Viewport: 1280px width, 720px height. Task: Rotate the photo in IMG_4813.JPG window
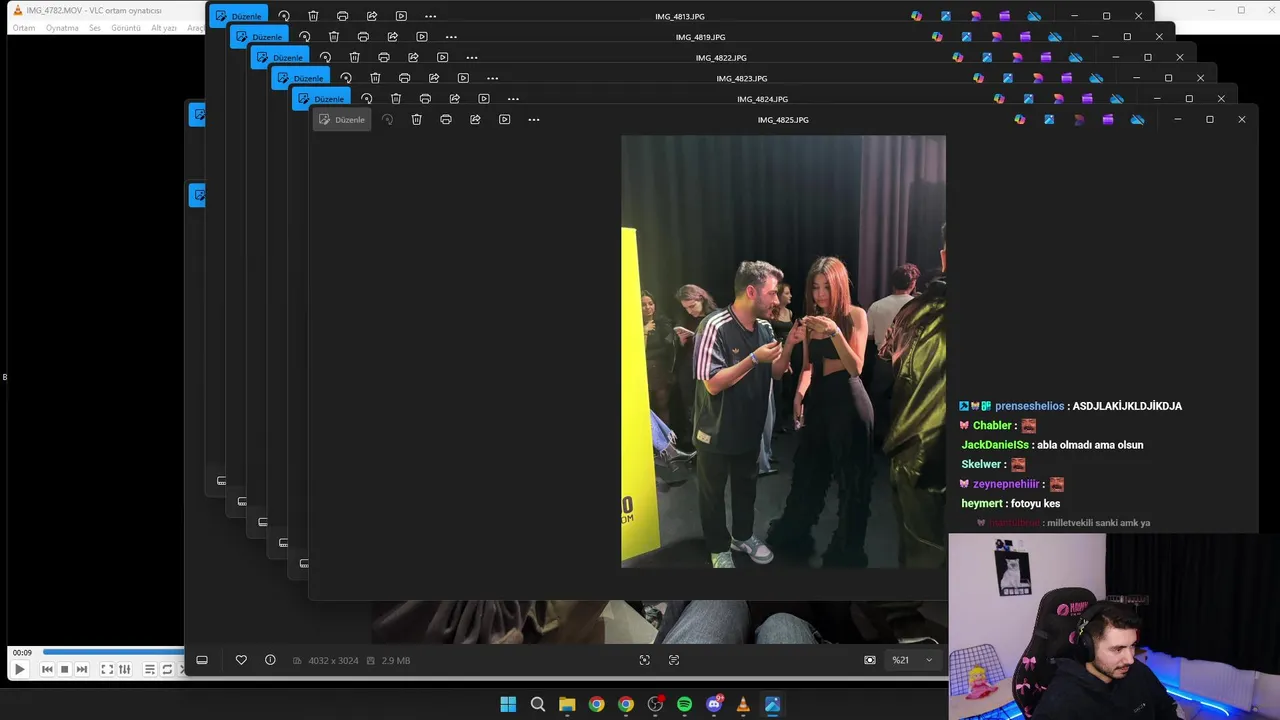pos(284,16)
